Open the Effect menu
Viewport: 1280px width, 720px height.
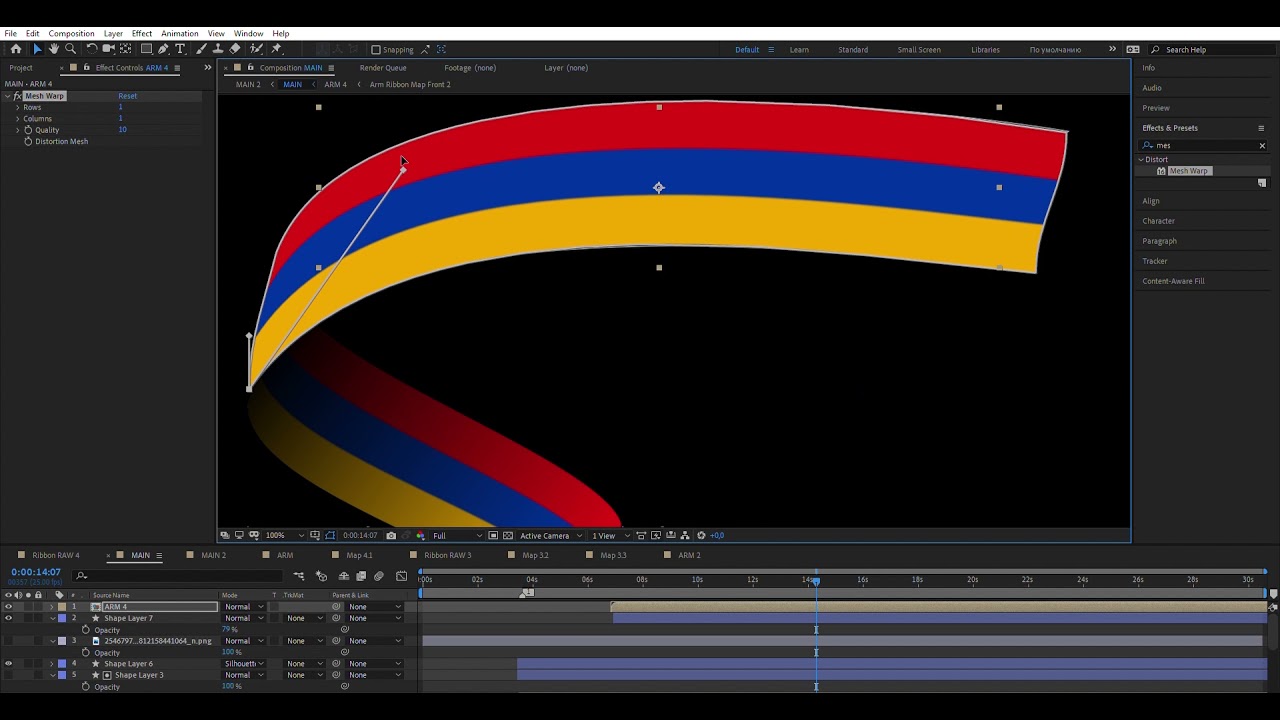pyautogui.click(x=142, y=34)
